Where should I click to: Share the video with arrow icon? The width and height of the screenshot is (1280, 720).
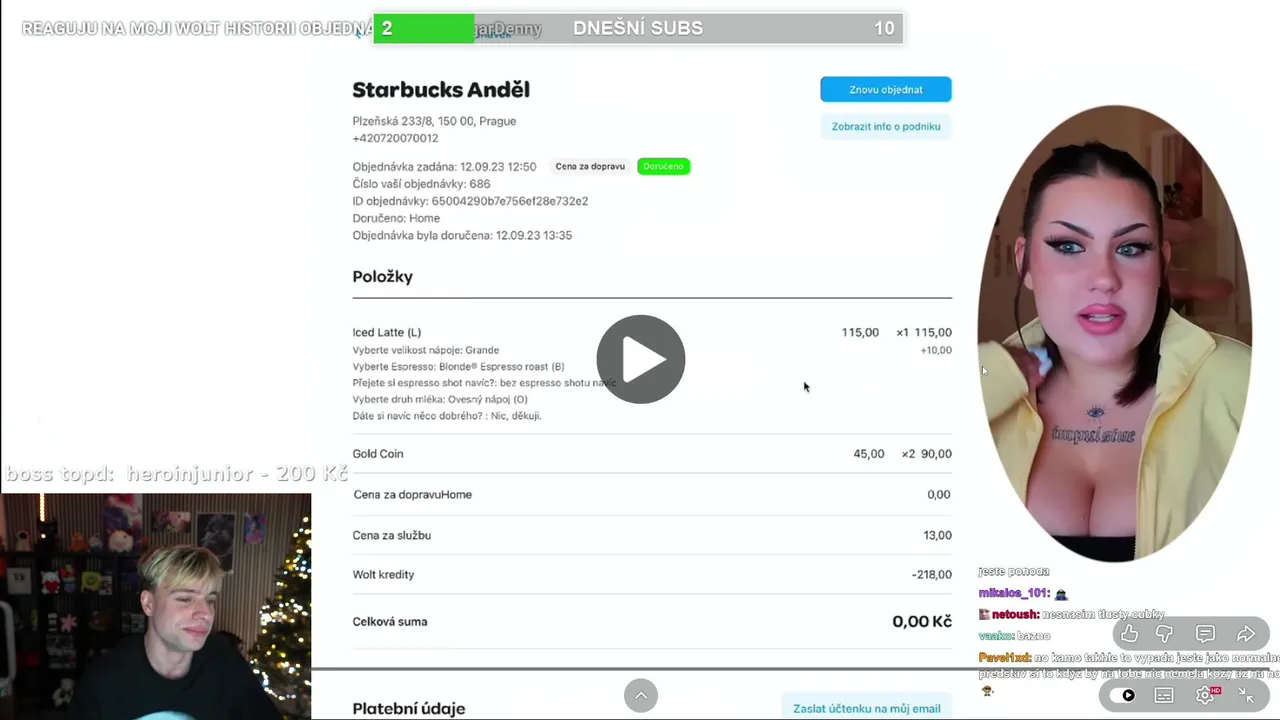tap(1246, 634)
